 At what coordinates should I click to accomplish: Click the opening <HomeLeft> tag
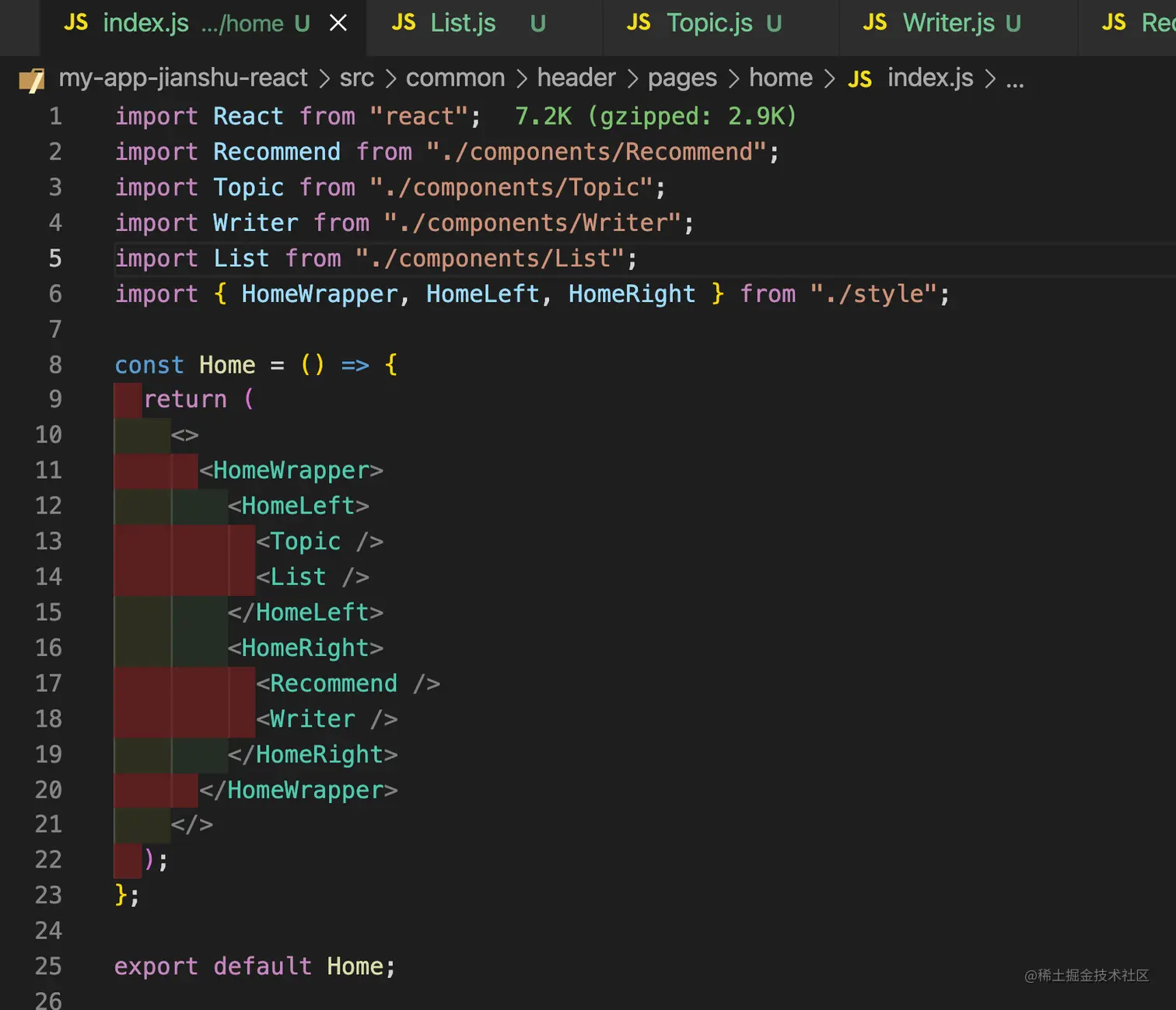[x=299, y=506]
